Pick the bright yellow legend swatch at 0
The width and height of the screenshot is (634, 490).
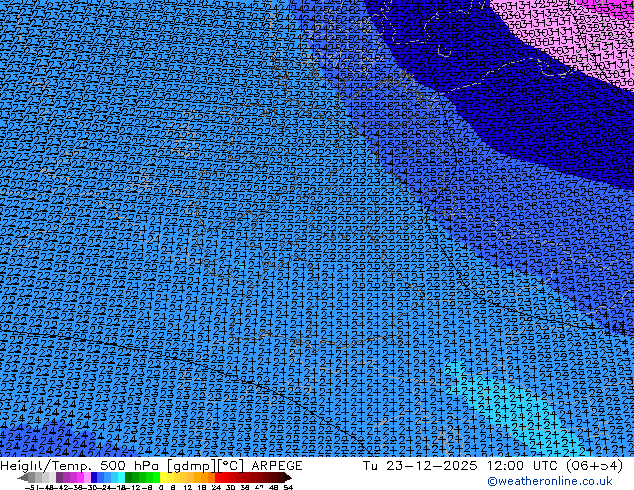click(163, 478)
